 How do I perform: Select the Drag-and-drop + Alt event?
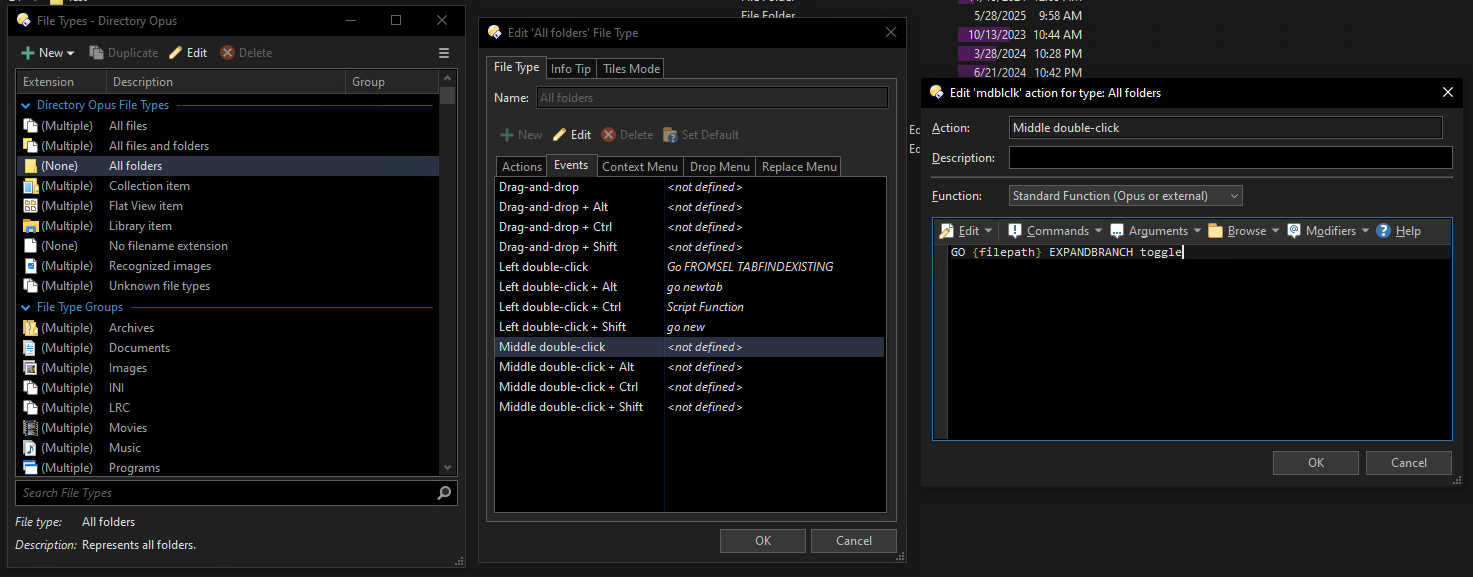click(x=690, y=207)
